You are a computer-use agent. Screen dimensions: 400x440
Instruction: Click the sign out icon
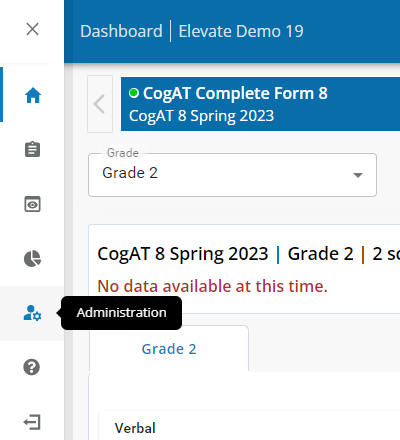(32, 422)
